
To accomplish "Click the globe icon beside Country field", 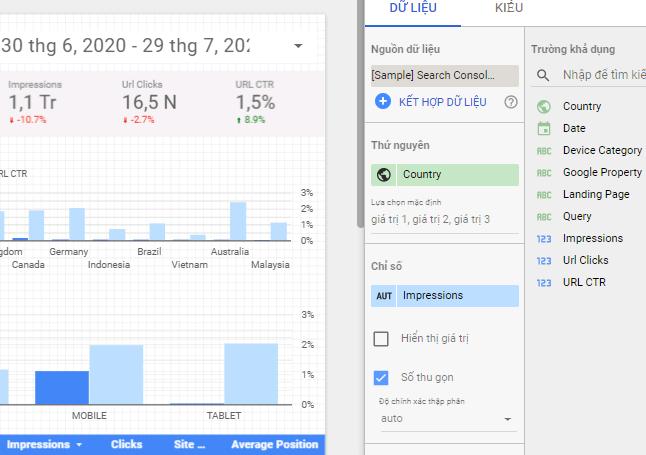I will [x=544, y=107].
